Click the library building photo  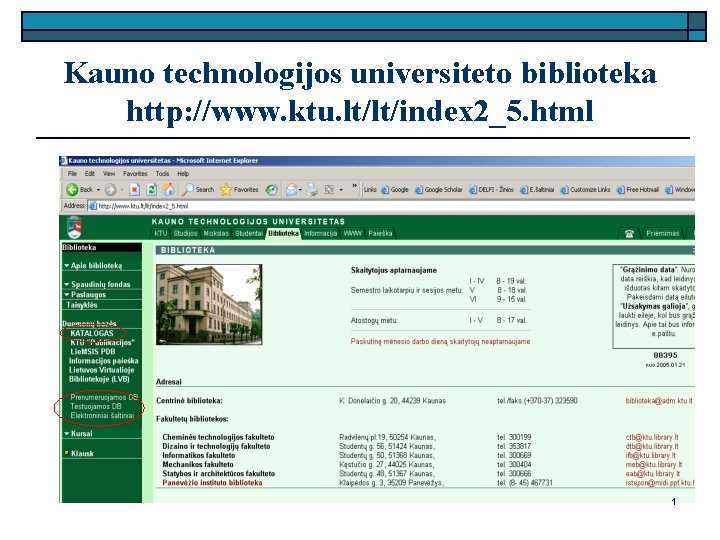click(x=209, y=304)
